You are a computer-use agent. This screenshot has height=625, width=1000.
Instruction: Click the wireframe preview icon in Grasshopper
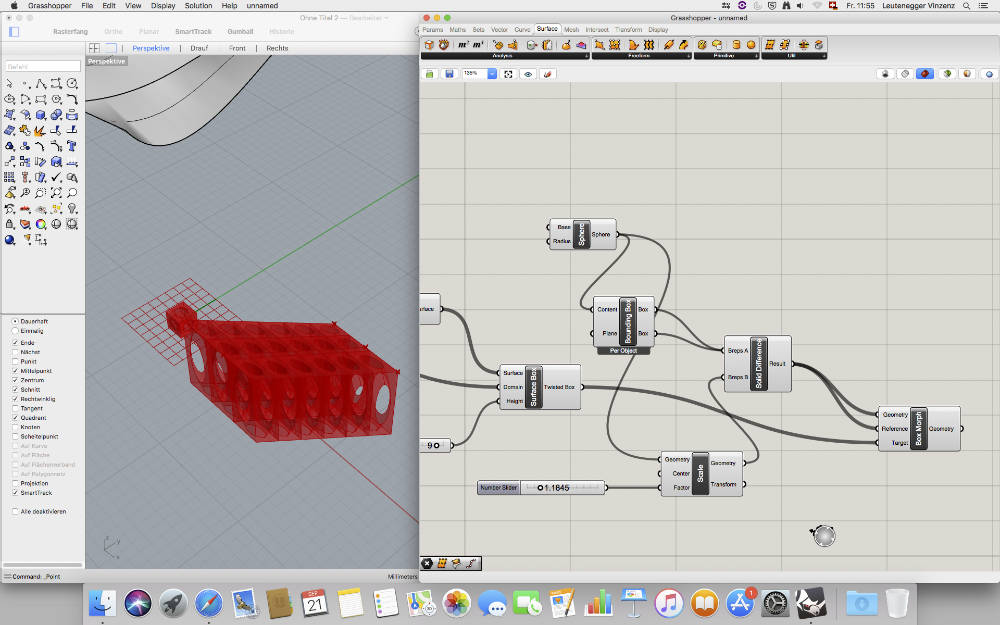click(x=905, y=74)
